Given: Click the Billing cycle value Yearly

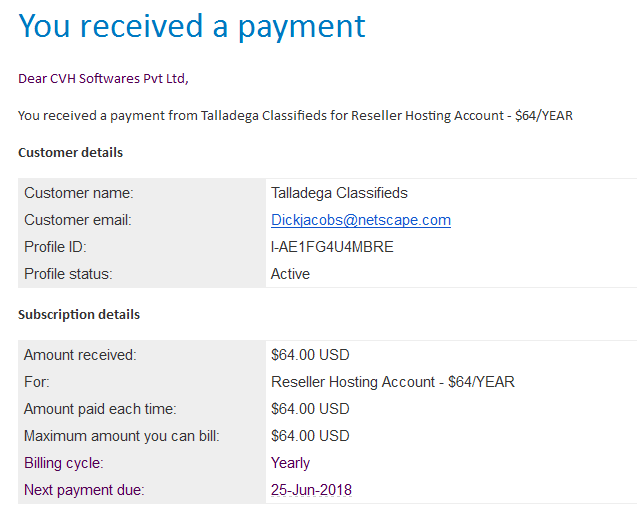Looking at the screenshot, I should (290, 463).
